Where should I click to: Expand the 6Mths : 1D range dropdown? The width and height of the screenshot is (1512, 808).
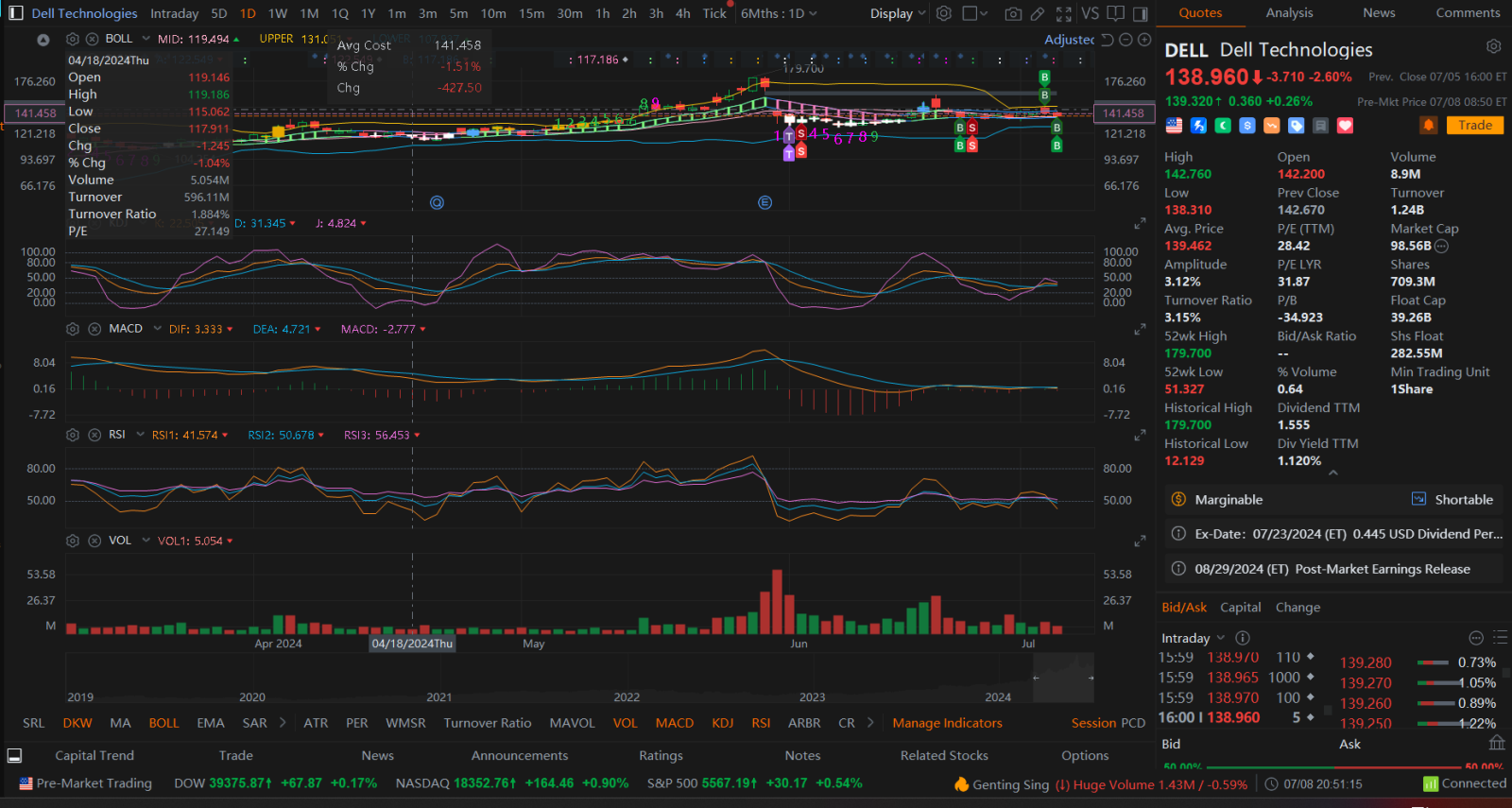(779, 13)
